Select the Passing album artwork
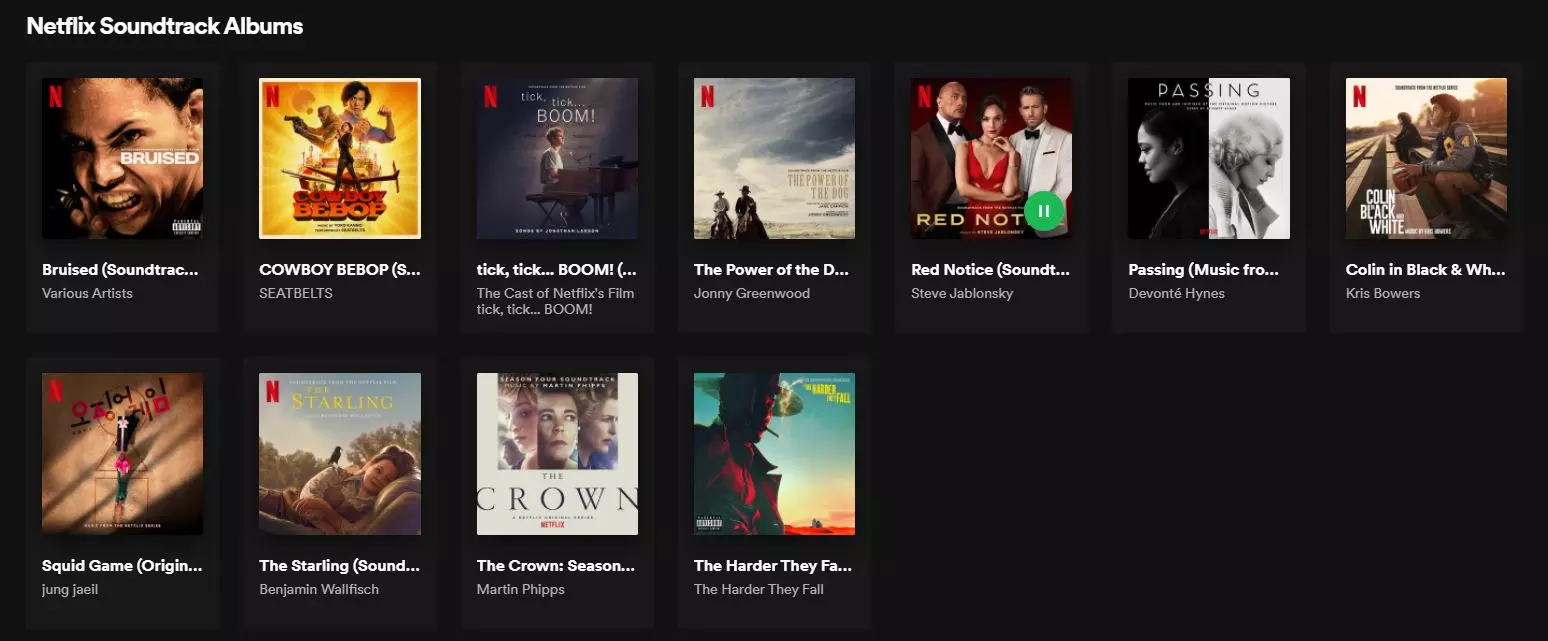 [x=1209, y=158]
